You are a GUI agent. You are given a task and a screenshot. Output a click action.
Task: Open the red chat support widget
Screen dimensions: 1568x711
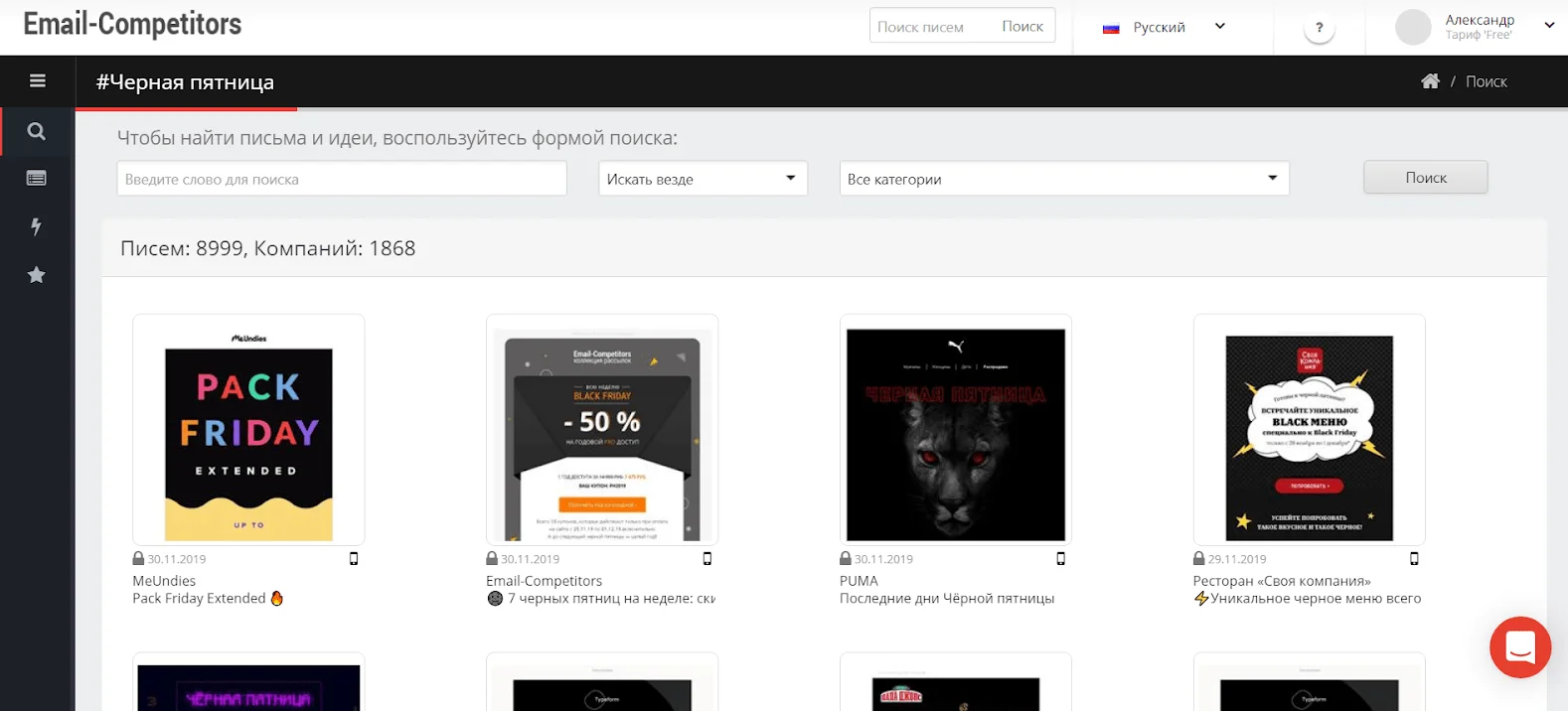[1520, 647]
